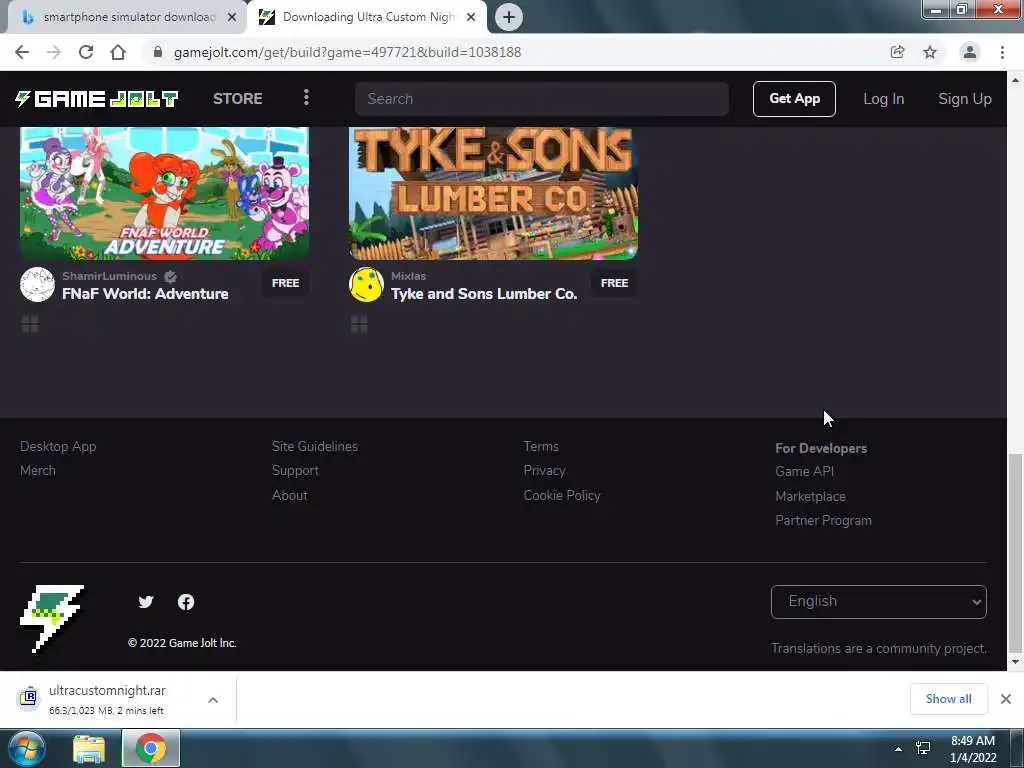
Task: Open the Partner Program link
Action: 824,520
